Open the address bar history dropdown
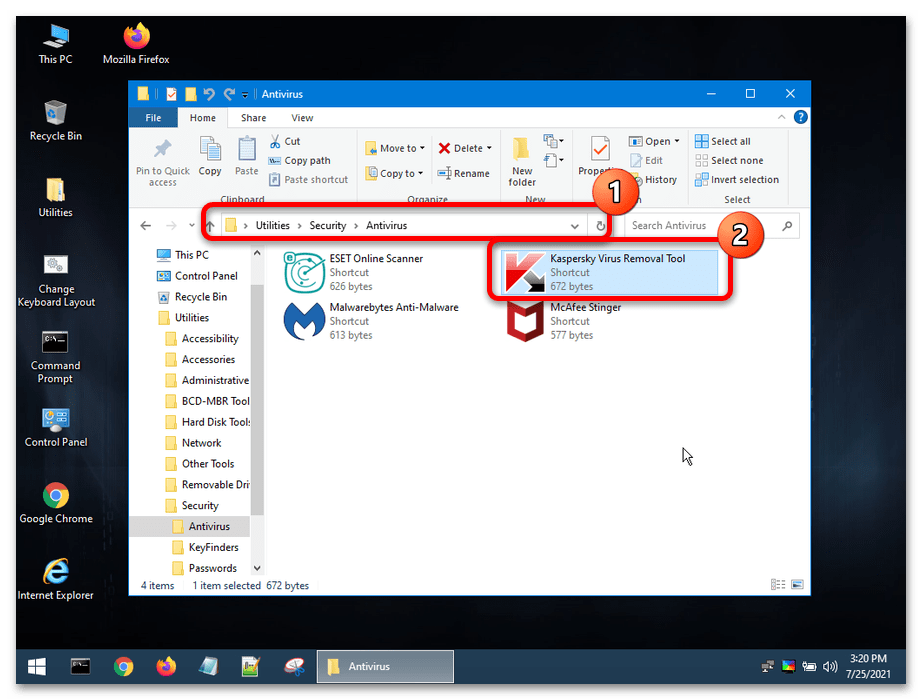Viewport: 922px width, 700px height. [x=575, y=226]
